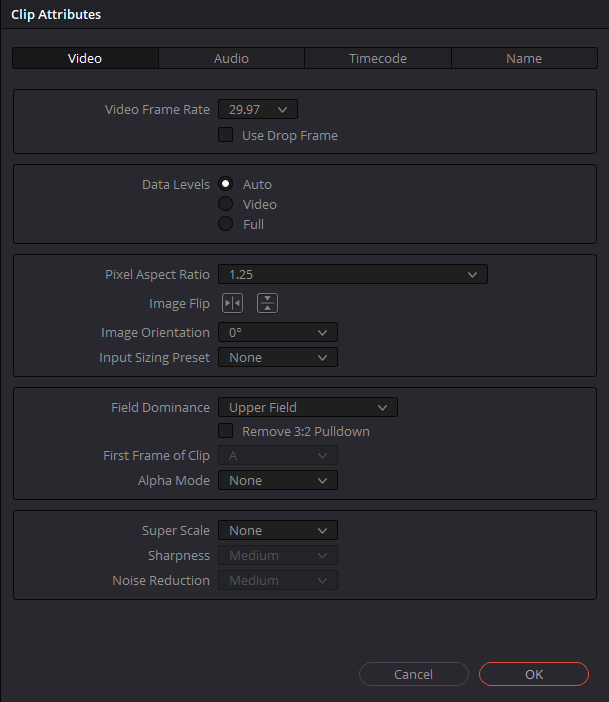609x702 pixels.
Task: Open the Timecode tab
Action: (378, 58)
